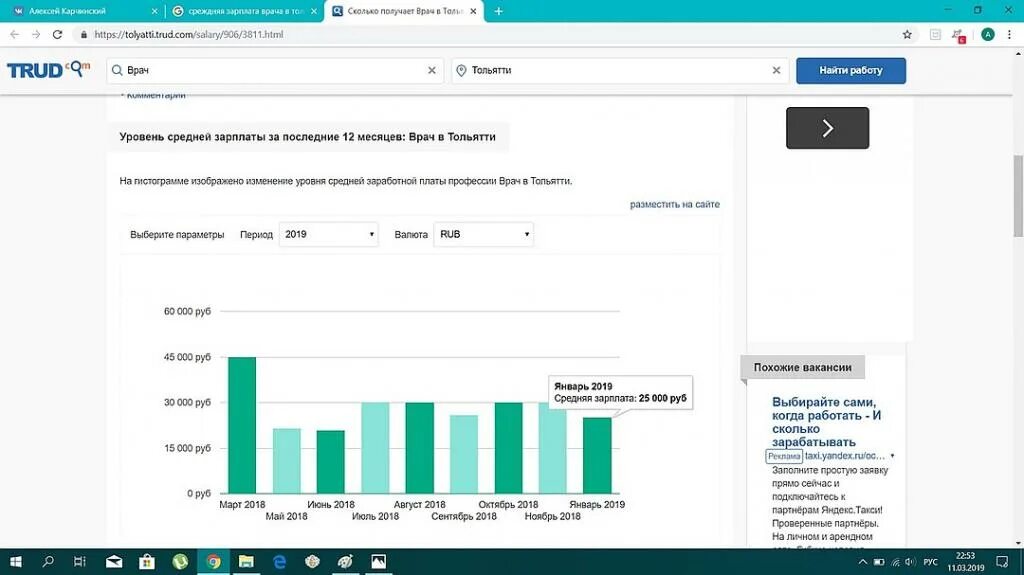Open Microsoft Store from the taskbar
1024x575 pixels.
coord(147,562)
